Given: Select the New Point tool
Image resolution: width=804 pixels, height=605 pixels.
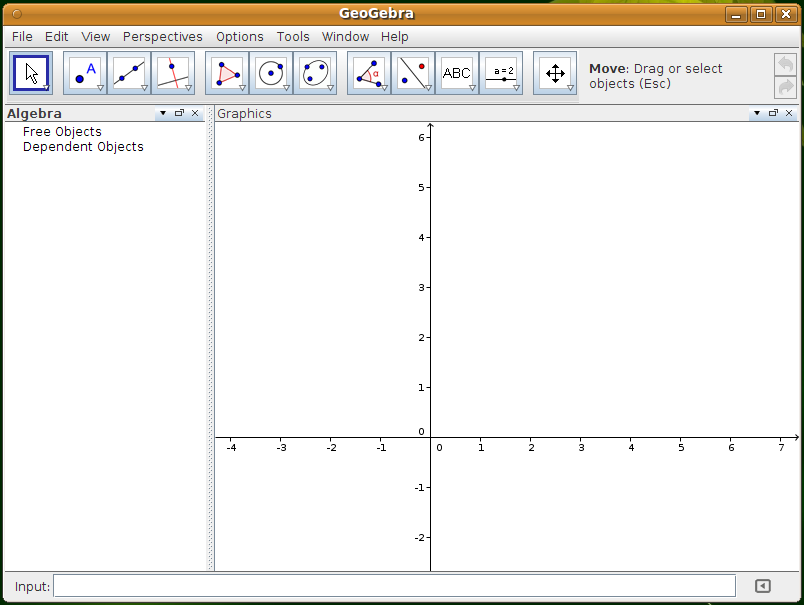Looking at the screenshot, I should tap(85, 73).
